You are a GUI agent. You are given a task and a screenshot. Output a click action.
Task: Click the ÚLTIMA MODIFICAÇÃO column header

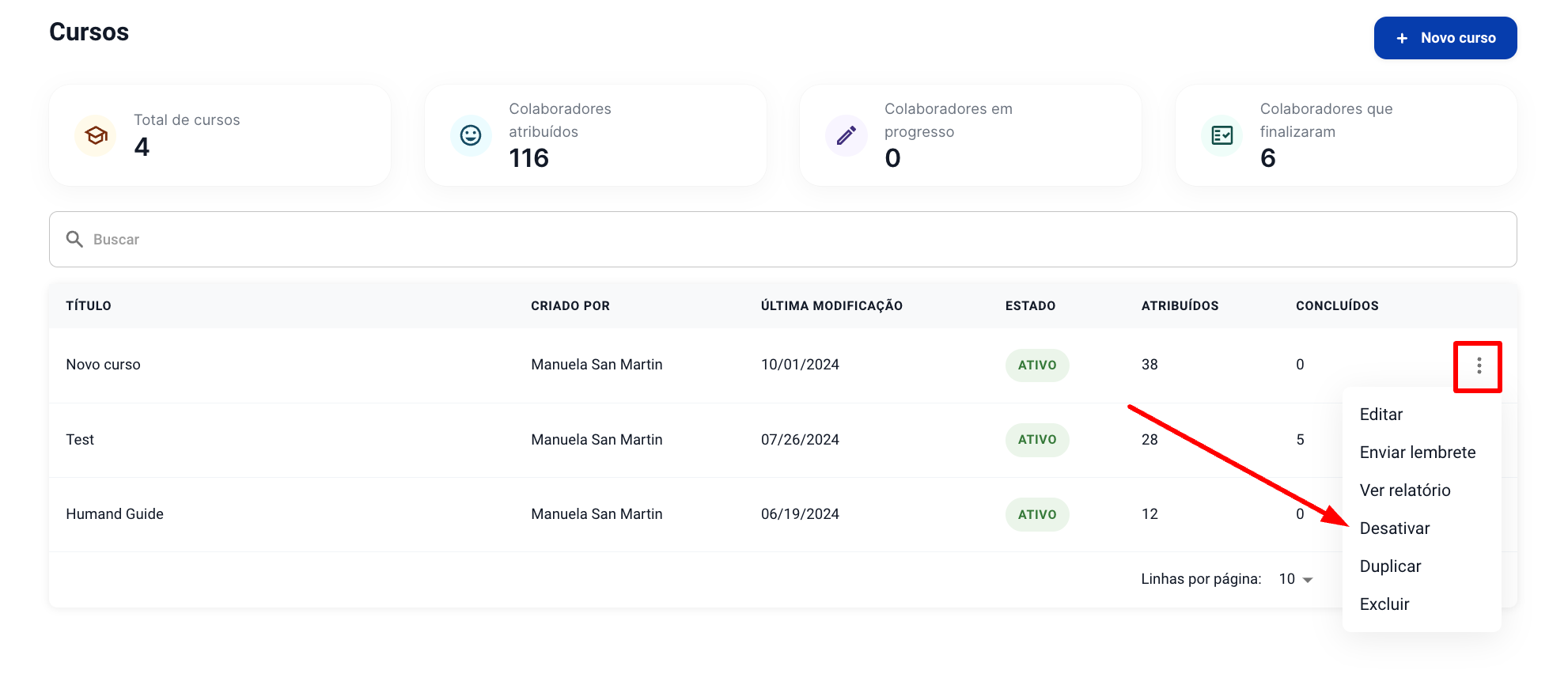(831, 306)
